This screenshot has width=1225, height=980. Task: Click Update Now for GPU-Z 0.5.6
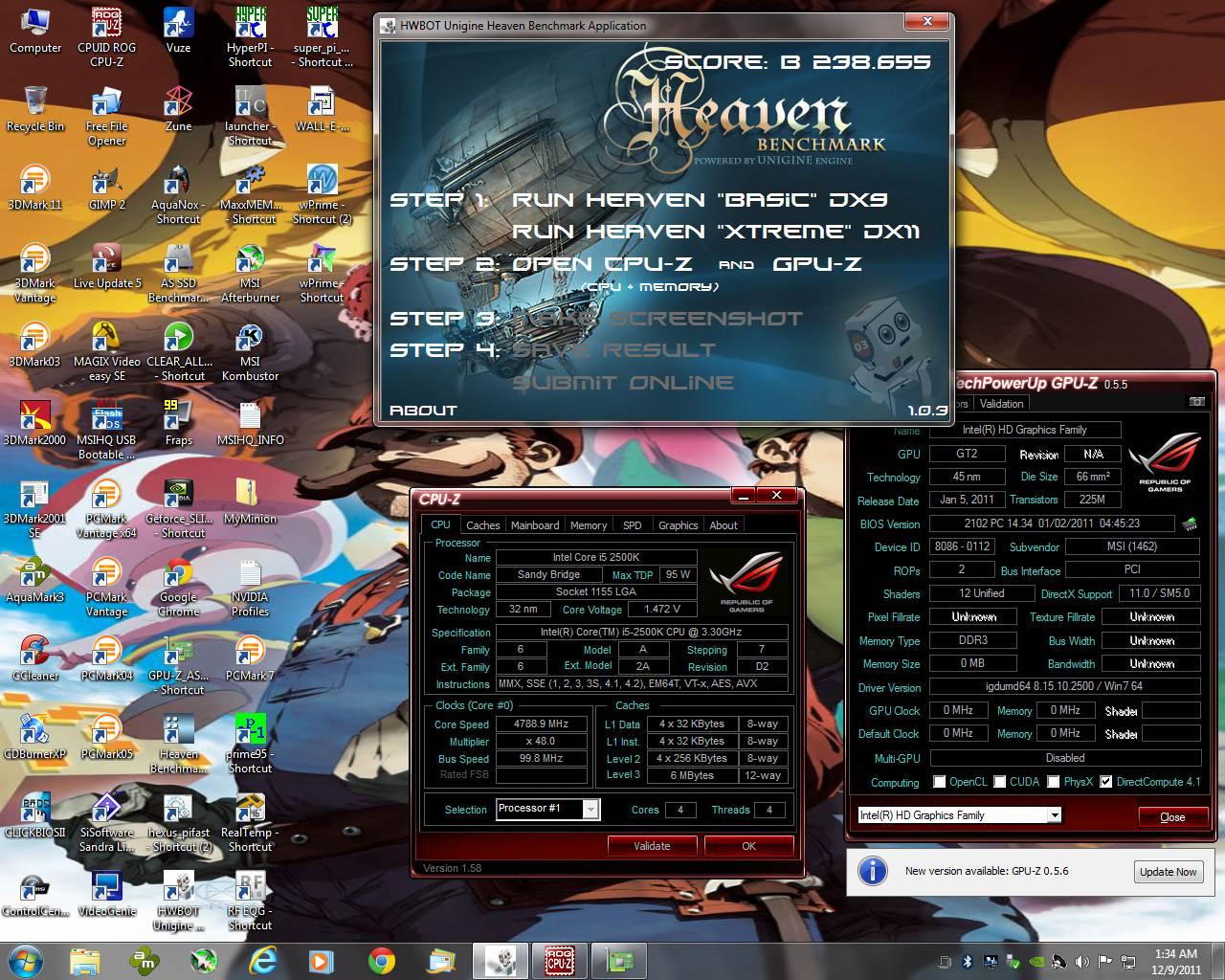[1168, 872]
